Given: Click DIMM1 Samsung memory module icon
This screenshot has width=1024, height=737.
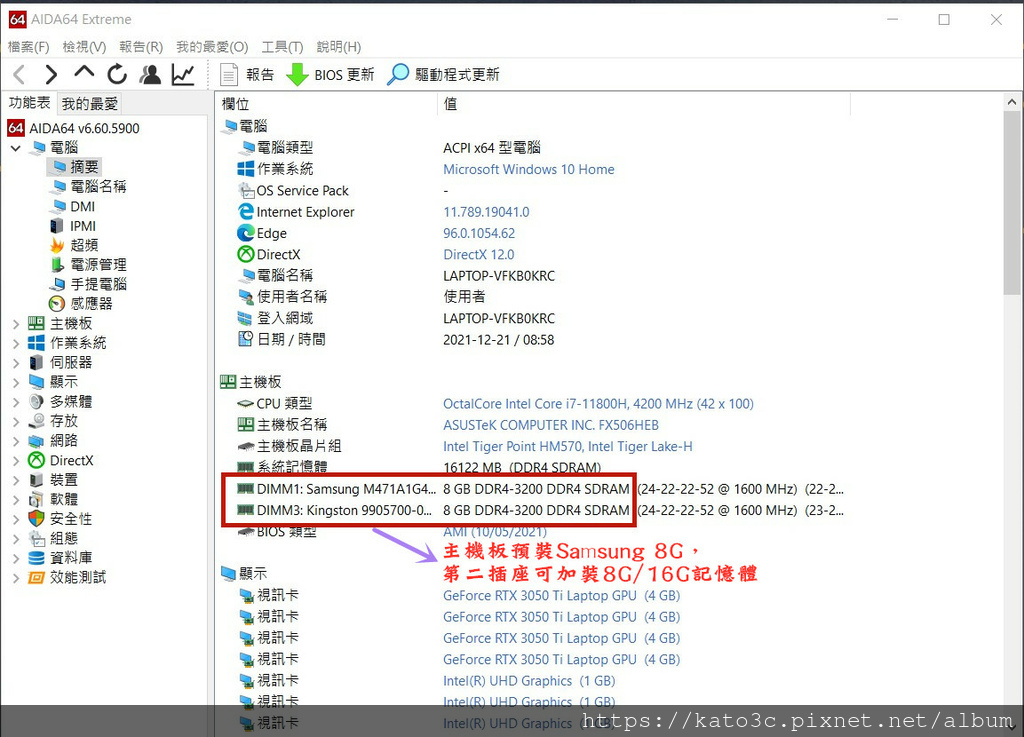Looking at the screenshot, I should click(246, 489).
